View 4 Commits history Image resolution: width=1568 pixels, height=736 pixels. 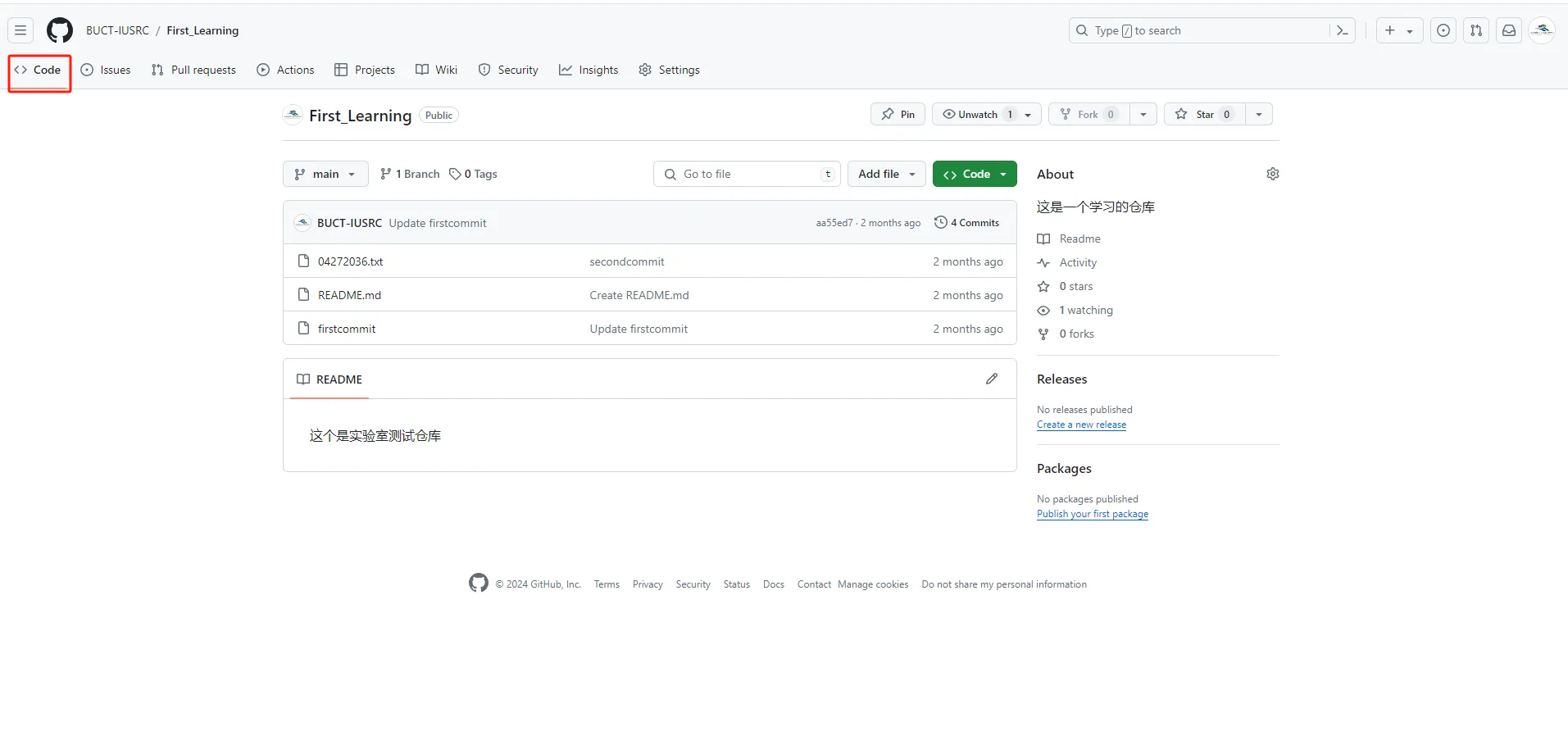pyautogui.click(x=967, y=223)
